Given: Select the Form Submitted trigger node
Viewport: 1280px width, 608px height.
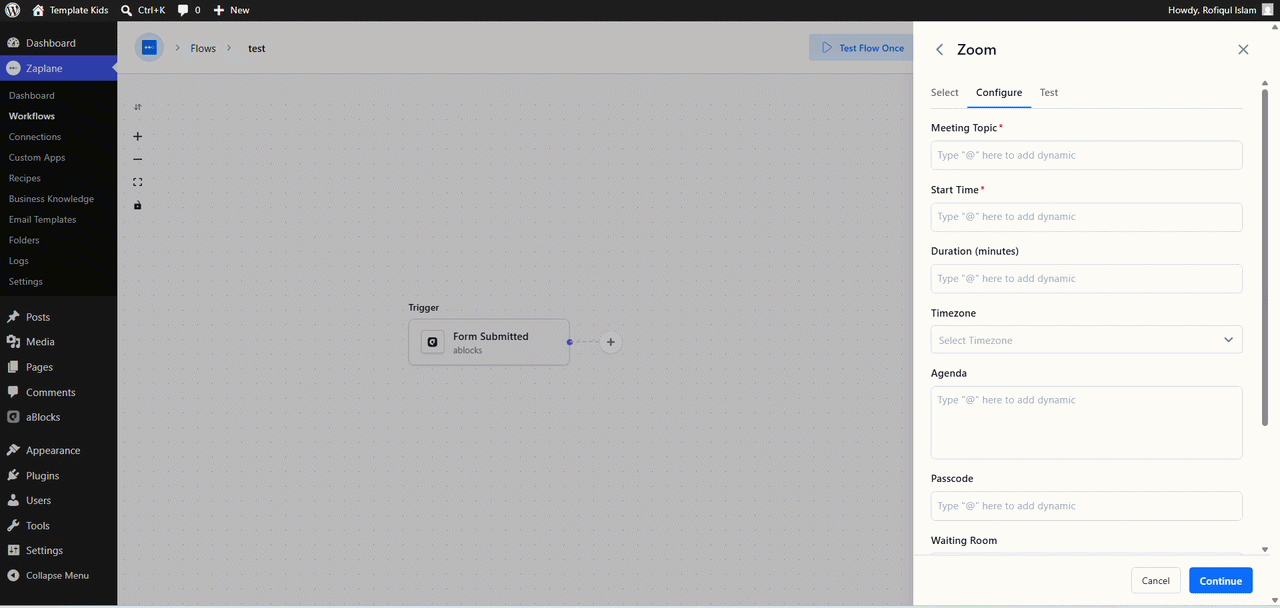Looking at the screenshot, I should (489, 342).
